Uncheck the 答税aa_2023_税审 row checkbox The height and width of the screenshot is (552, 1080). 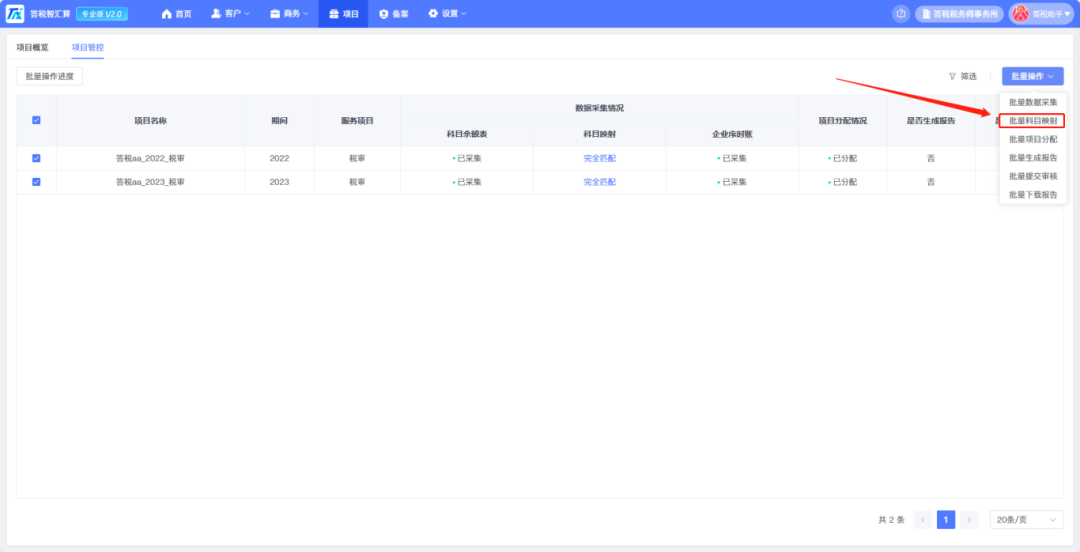37,182
